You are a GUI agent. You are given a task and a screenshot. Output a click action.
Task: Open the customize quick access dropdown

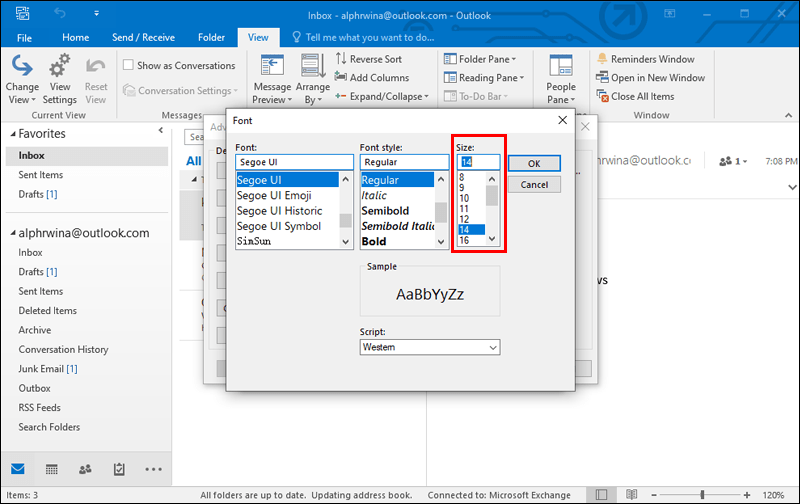click(x=96, y=14)
